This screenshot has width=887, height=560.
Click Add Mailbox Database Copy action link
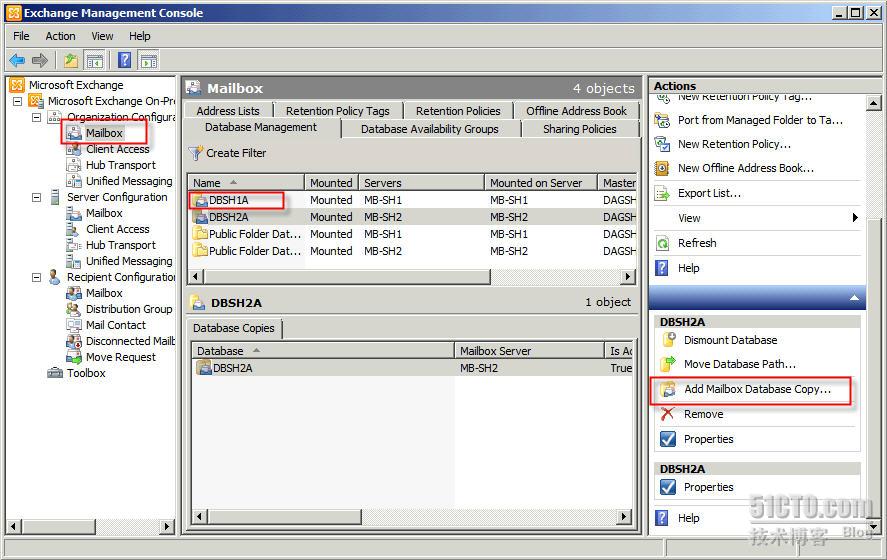pyautogui.click(x=757, y=389)
